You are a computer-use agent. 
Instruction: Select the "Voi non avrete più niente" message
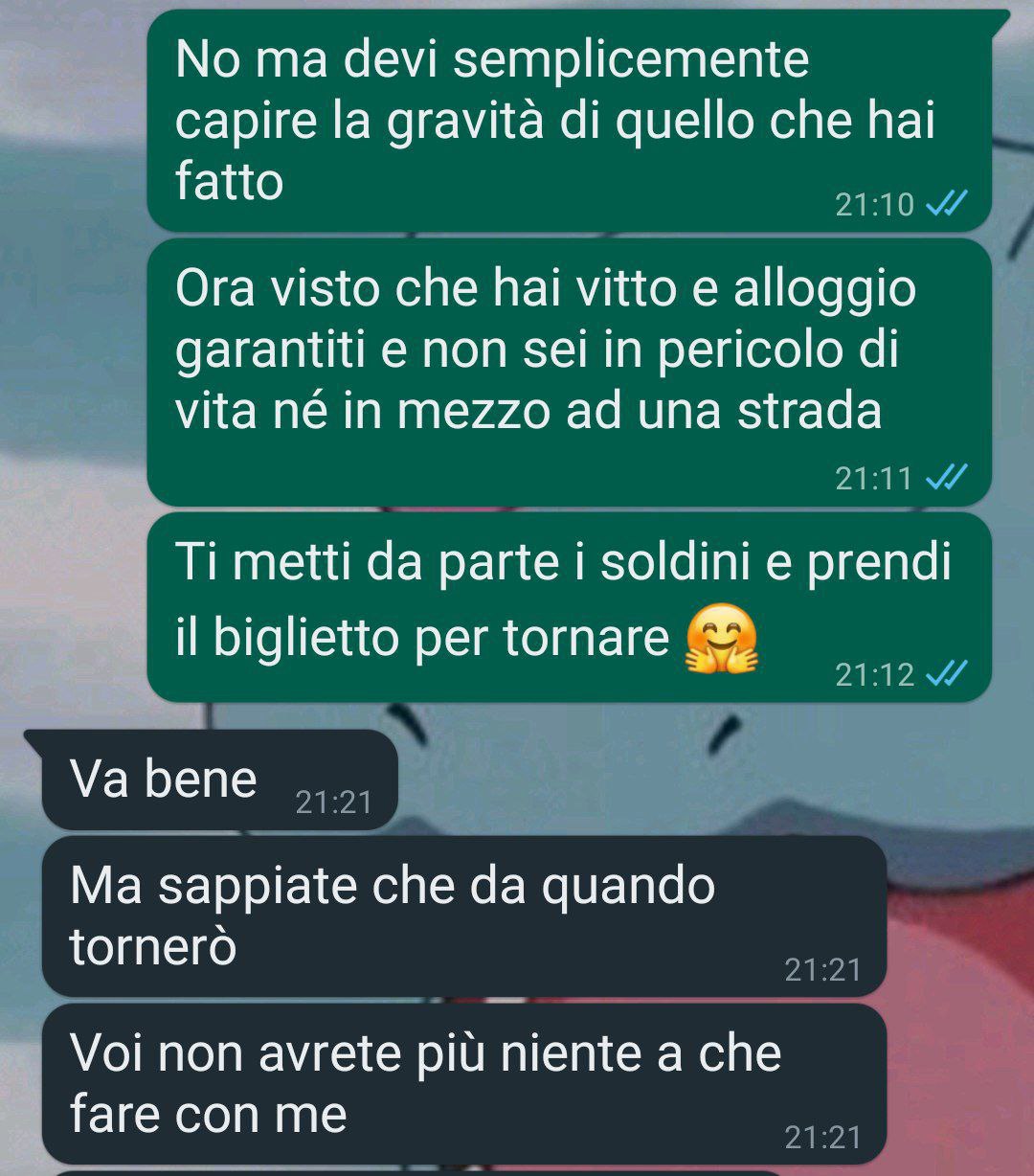(463, 1084)
